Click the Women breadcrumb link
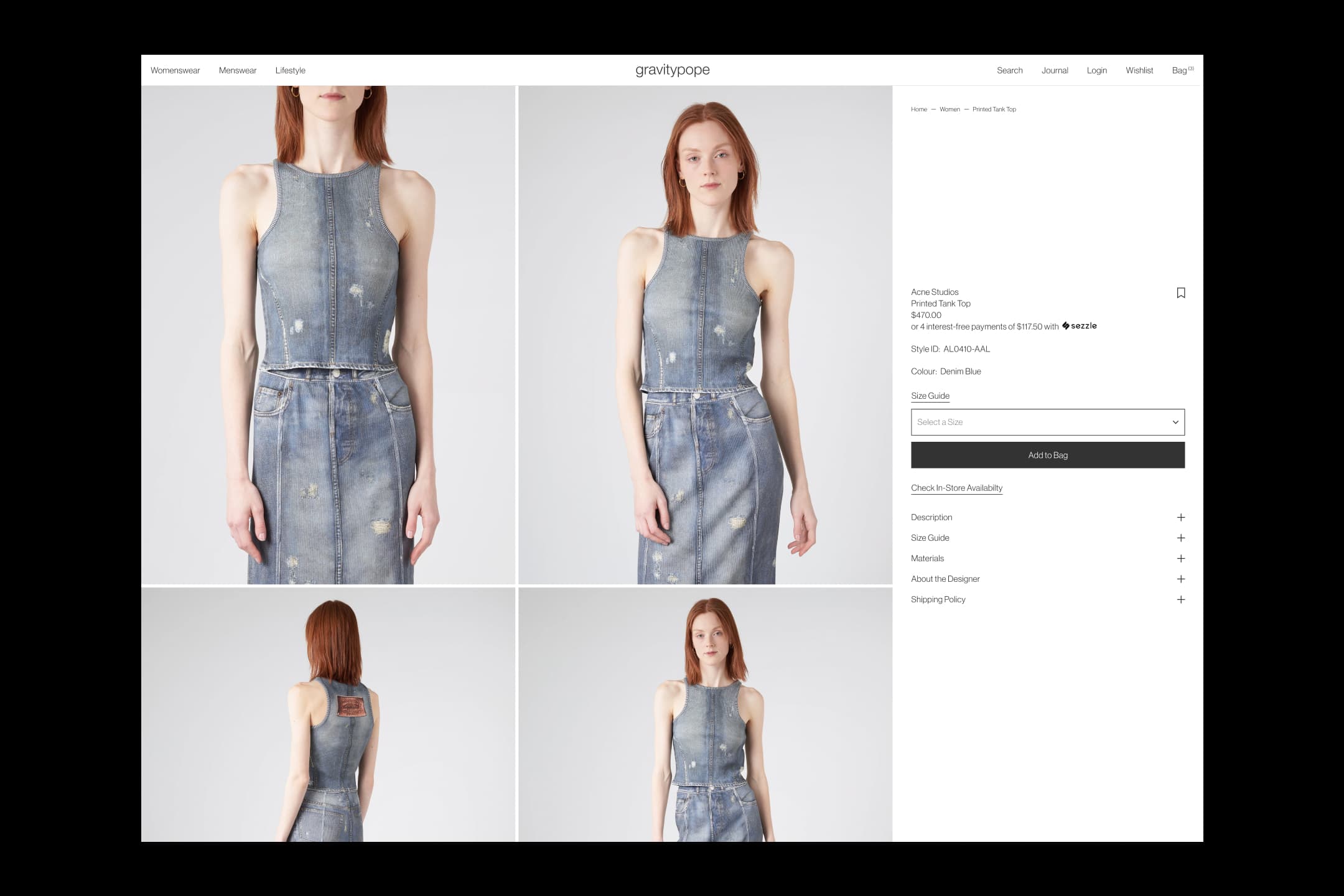Screen dimensions: 1344x896 (x=949, y=110)
